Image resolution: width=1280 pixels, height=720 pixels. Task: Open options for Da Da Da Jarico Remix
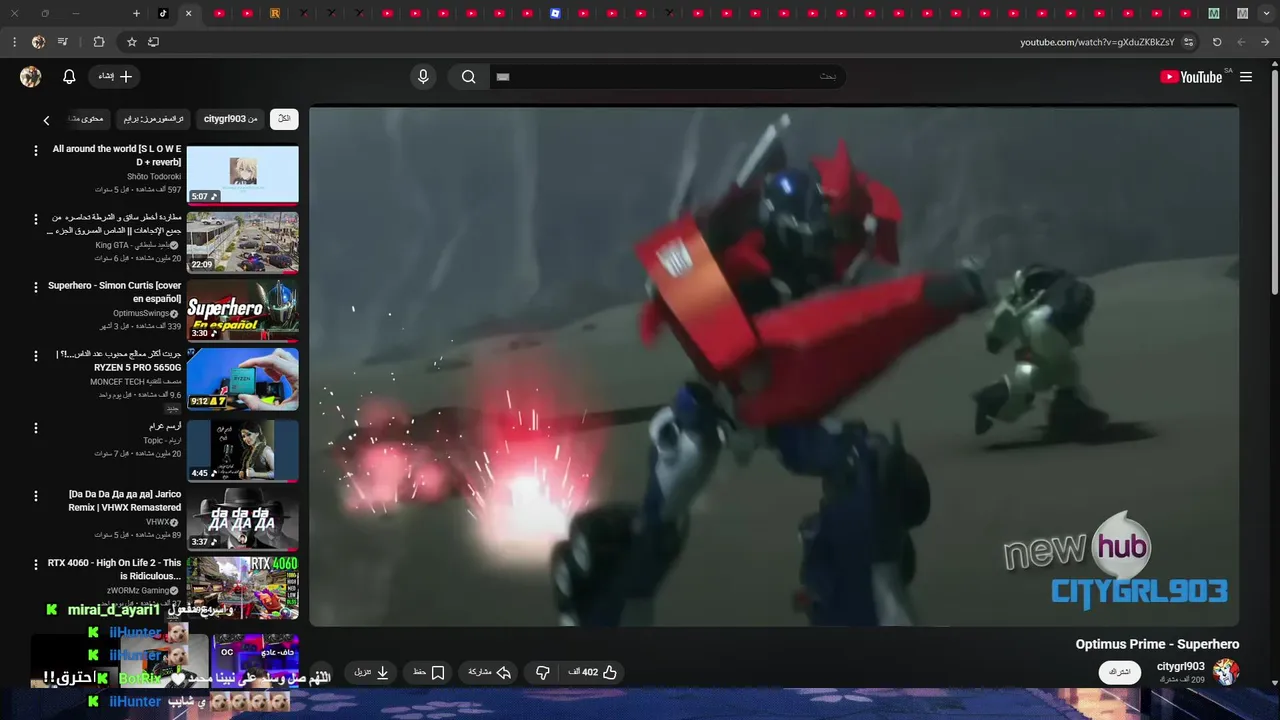[x=36, y=496]
